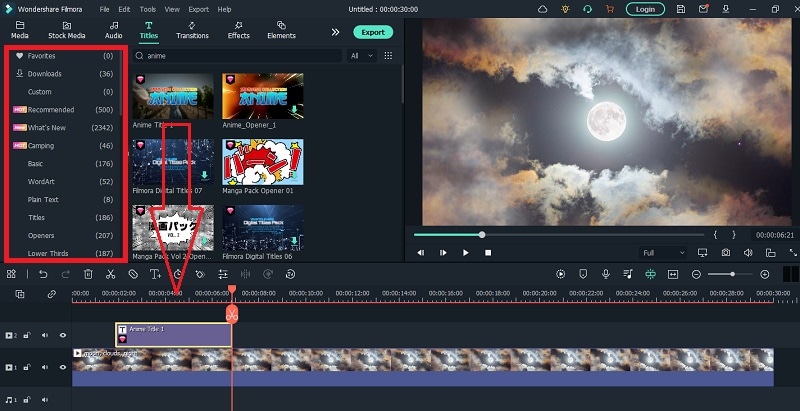Switch to the Transitions tab
This screenshot has width=800, height=411.
click(x=192, y=31)
